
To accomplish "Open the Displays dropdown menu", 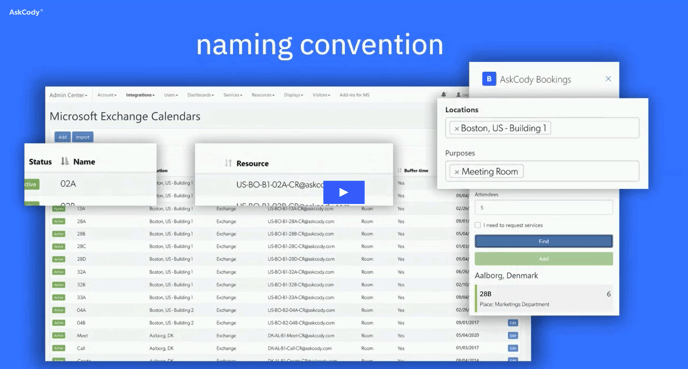I will (x=294, y=95).
